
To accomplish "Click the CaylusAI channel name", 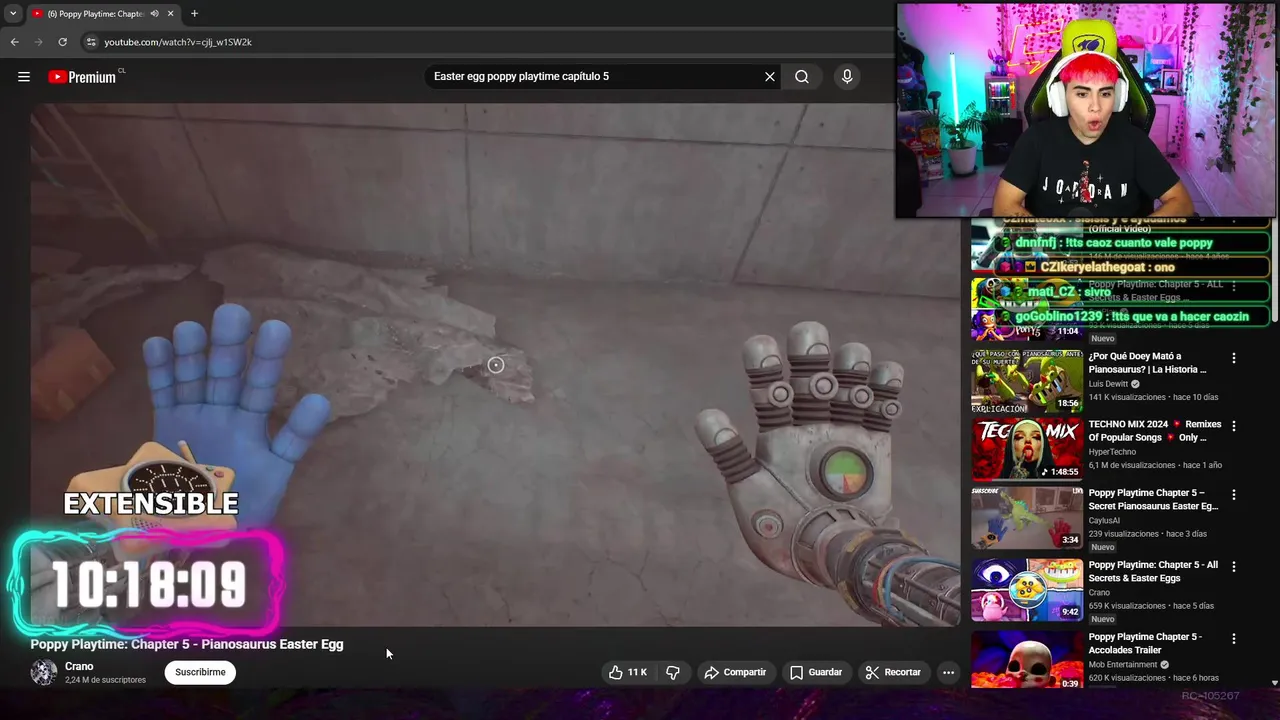I will 1105,521.
